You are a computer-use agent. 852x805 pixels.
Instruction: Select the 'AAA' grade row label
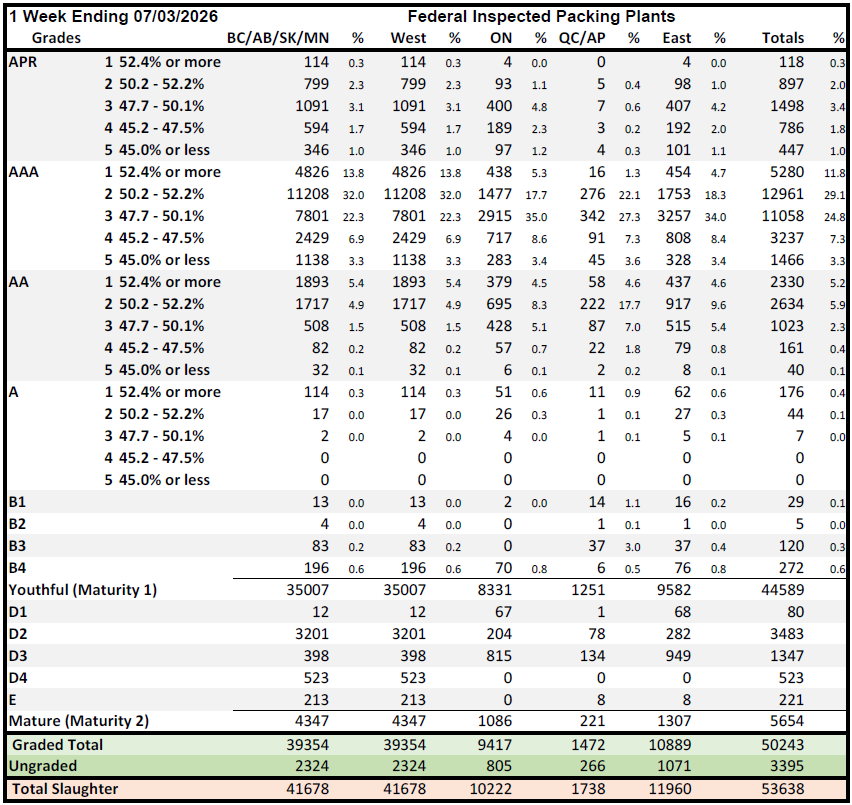pyautogui.click(x=24, y=172)
